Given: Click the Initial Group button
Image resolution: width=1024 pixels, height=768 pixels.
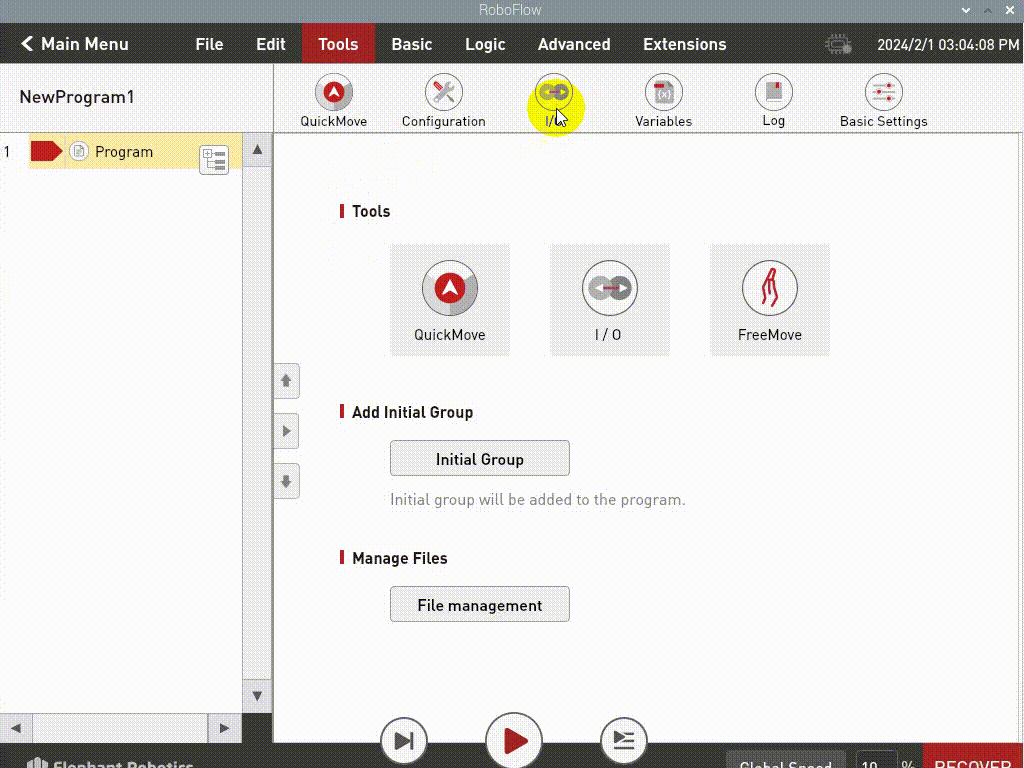Looking at the screenshot, I should pyautogui.click(x=480, y=458).
